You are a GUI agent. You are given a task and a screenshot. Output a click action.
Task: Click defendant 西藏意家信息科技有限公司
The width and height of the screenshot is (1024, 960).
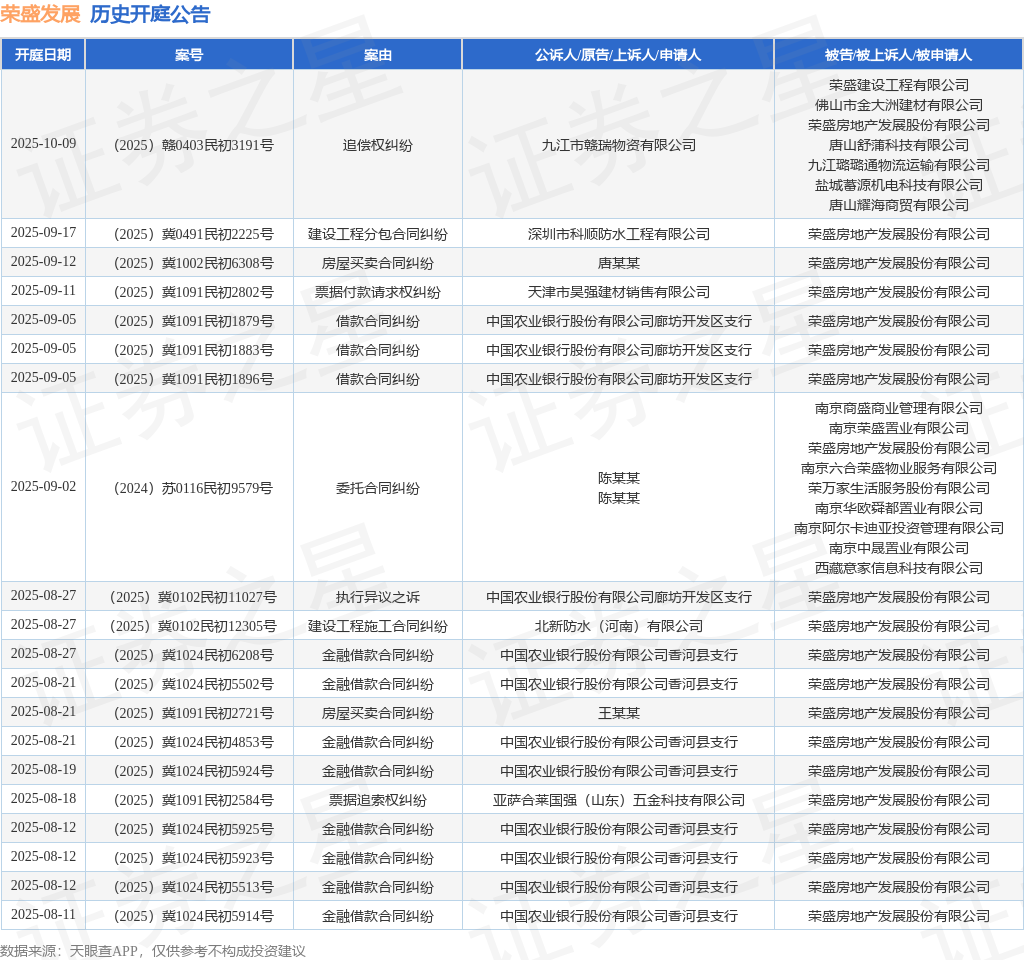pyautogui.click(x=899, y=568)
